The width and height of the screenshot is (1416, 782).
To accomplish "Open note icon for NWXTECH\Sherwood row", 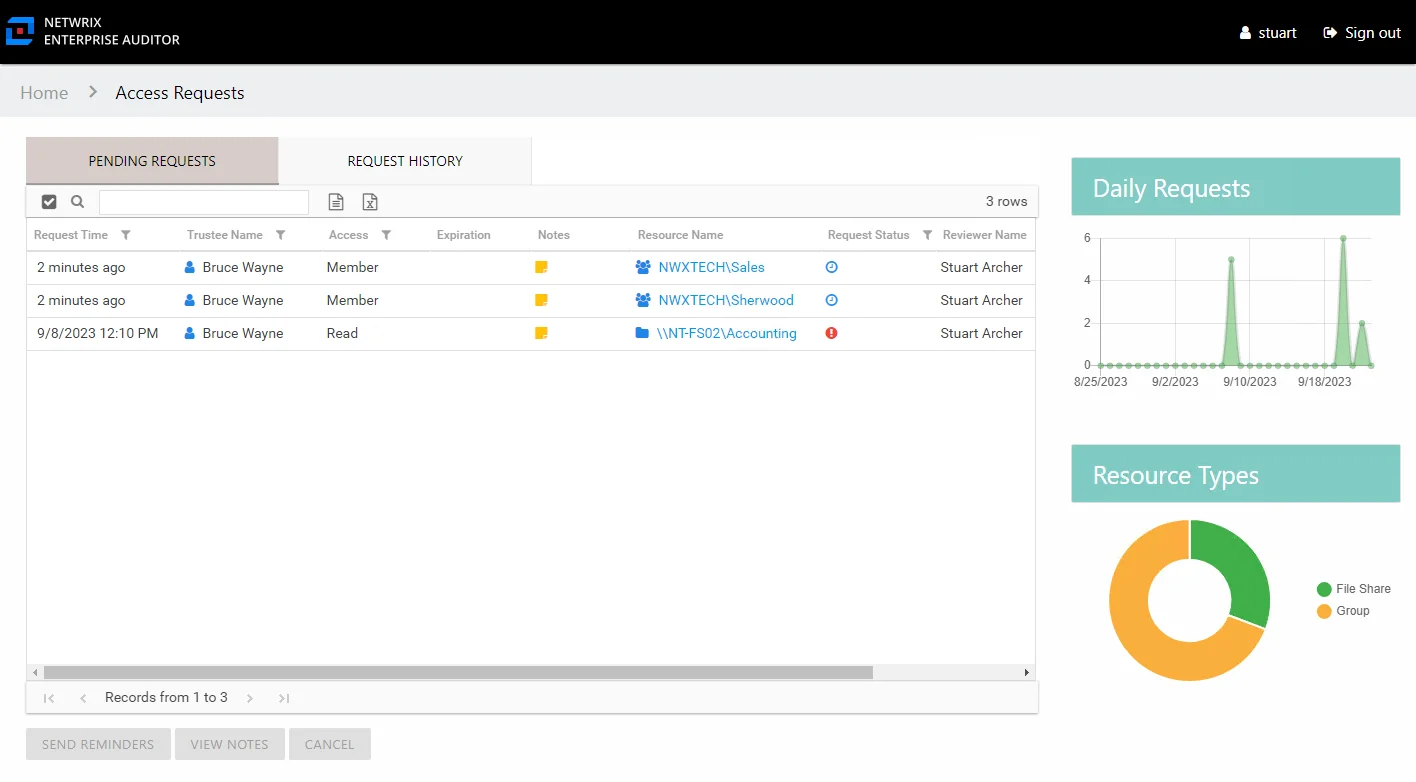I will (542, 300).
